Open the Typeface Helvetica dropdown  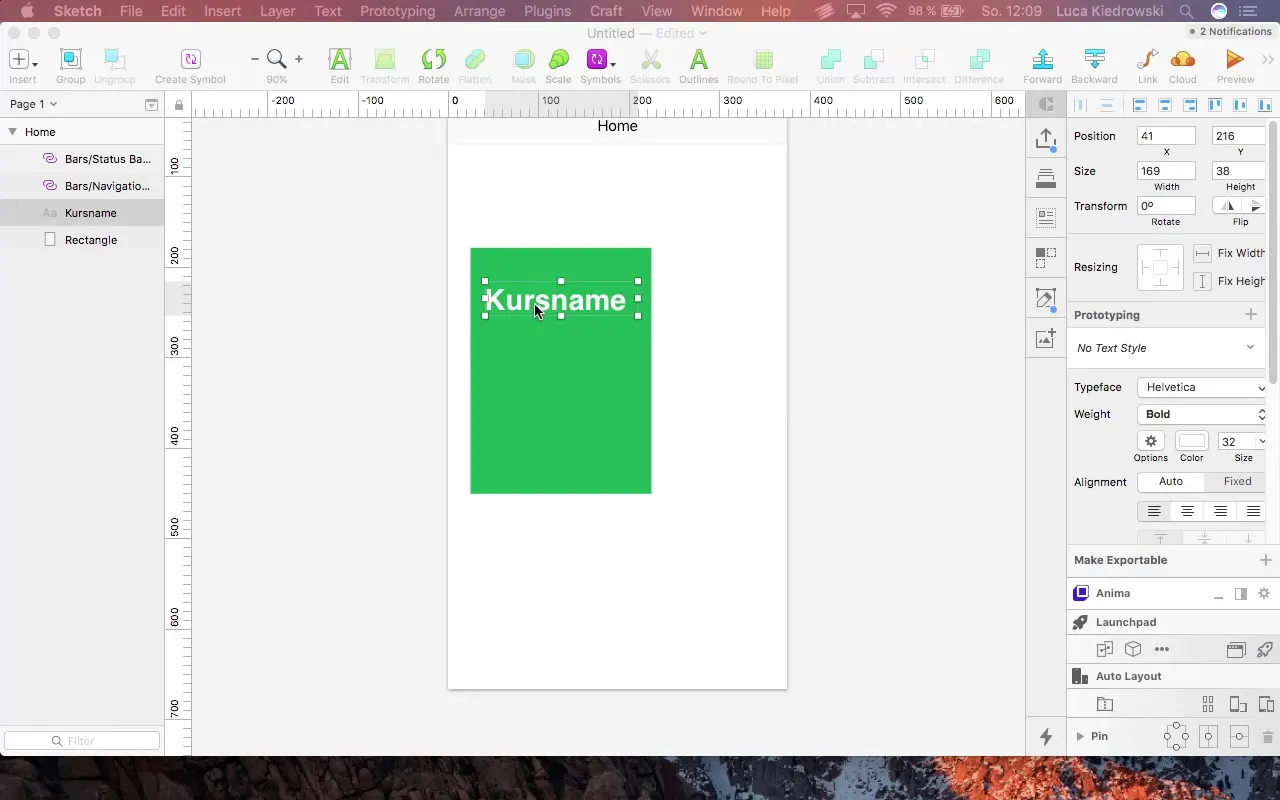tap(1203, 387)
